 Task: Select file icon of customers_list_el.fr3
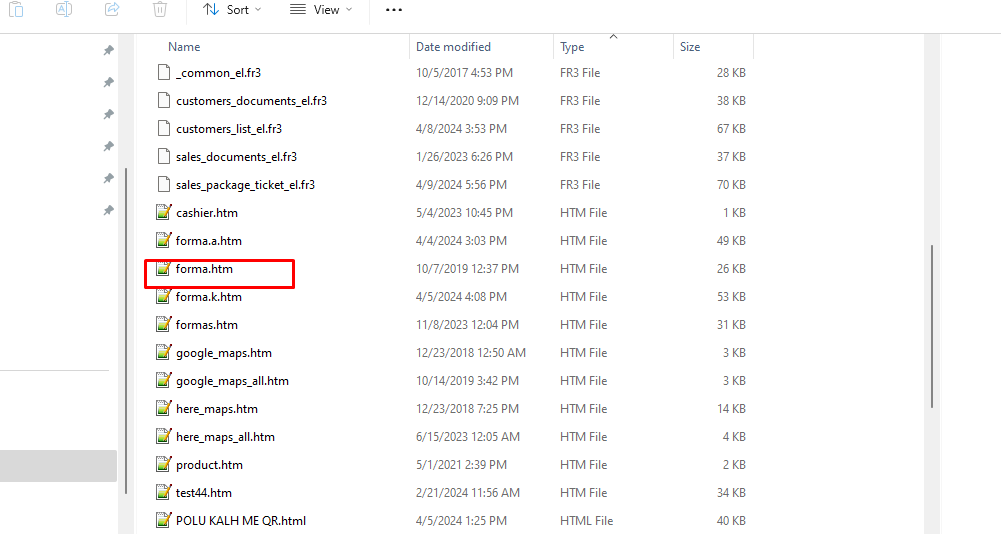[163, 128]
